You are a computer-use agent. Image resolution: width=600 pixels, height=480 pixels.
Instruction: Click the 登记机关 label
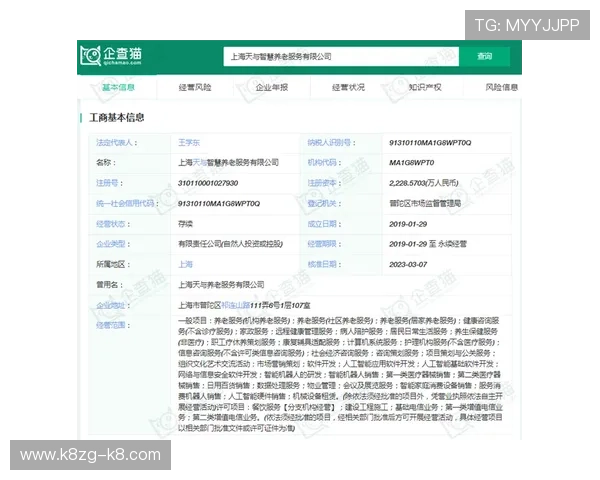click(x=324, y=203)
